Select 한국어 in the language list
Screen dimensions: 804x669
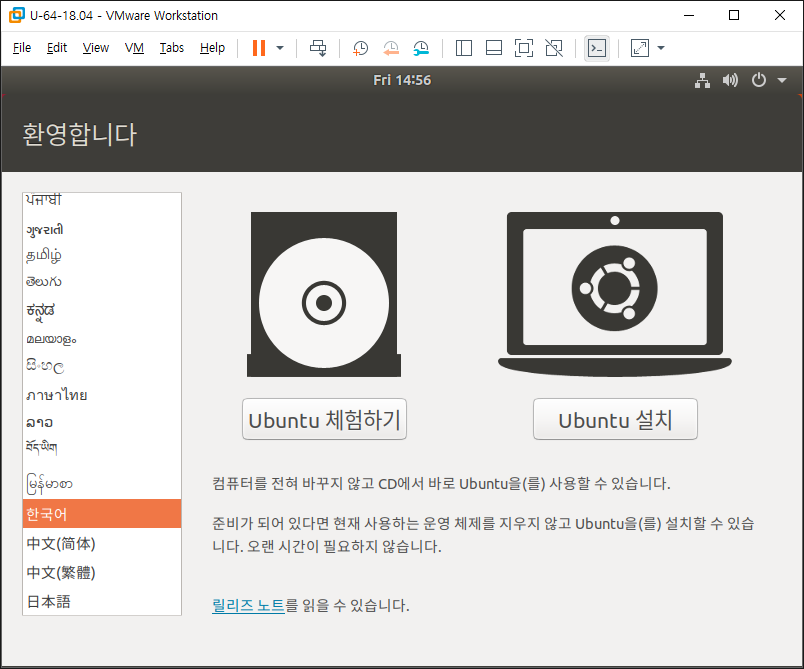click(102, 514)
